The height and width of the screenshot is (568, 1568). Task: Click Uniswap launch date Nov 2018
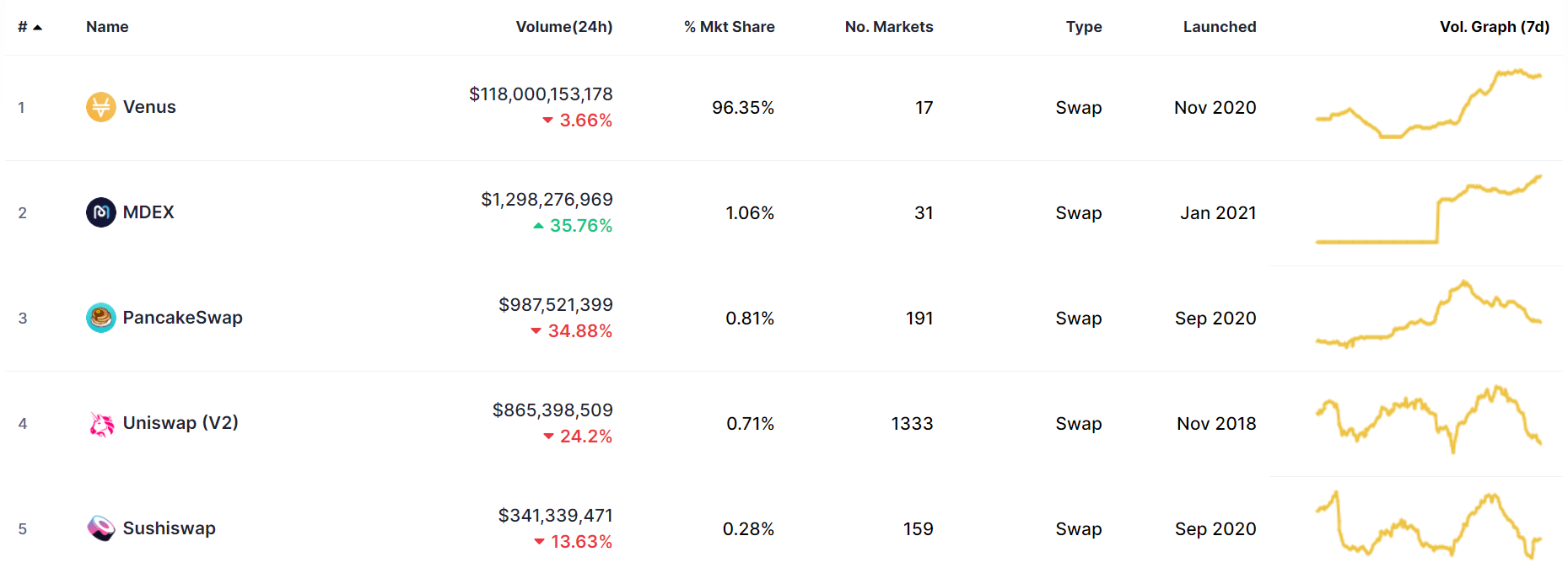pos(1216,424)
